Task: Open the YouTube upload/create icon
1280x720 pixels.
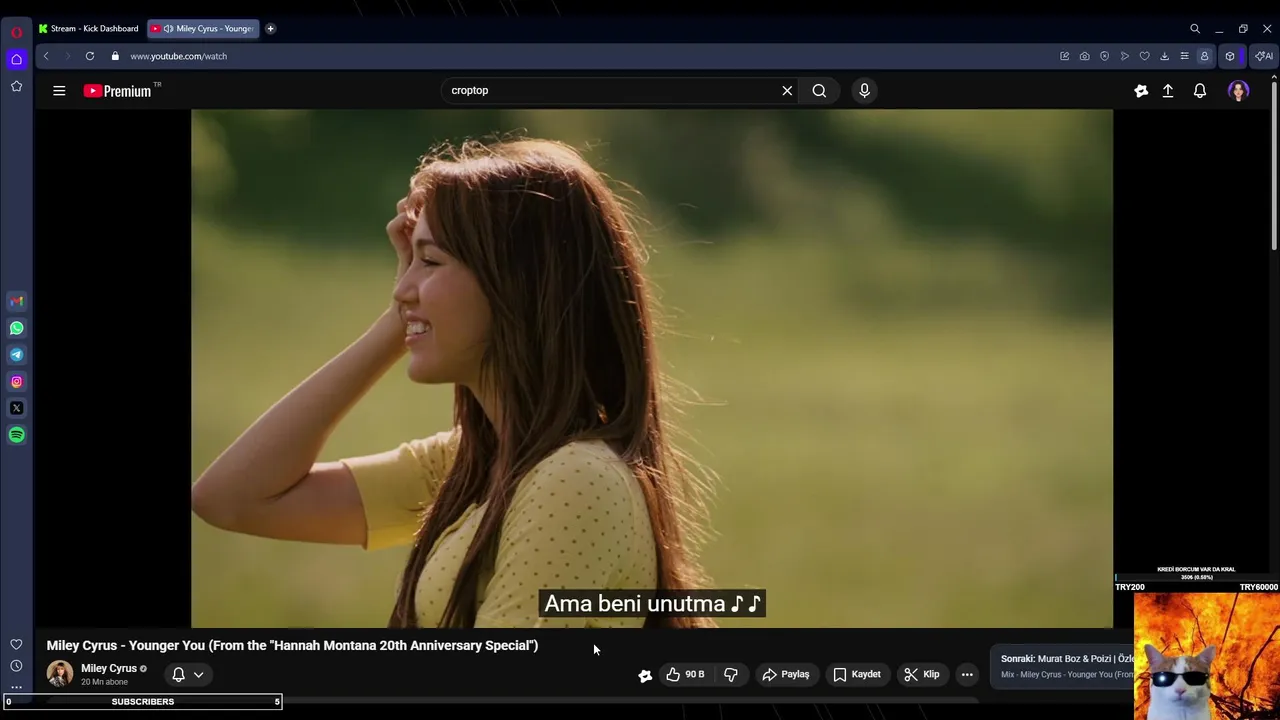Action: point(1168,91)
